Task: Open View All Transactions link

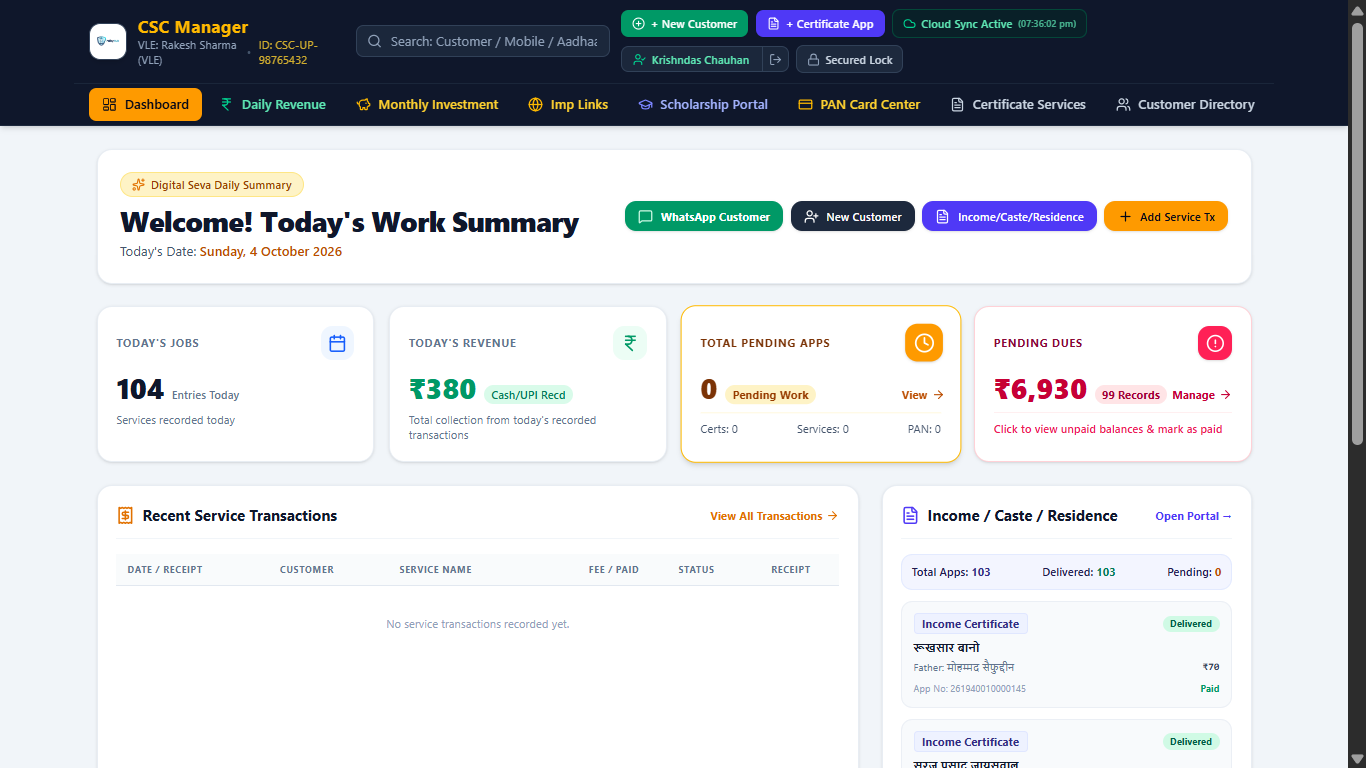Action: 774,516
